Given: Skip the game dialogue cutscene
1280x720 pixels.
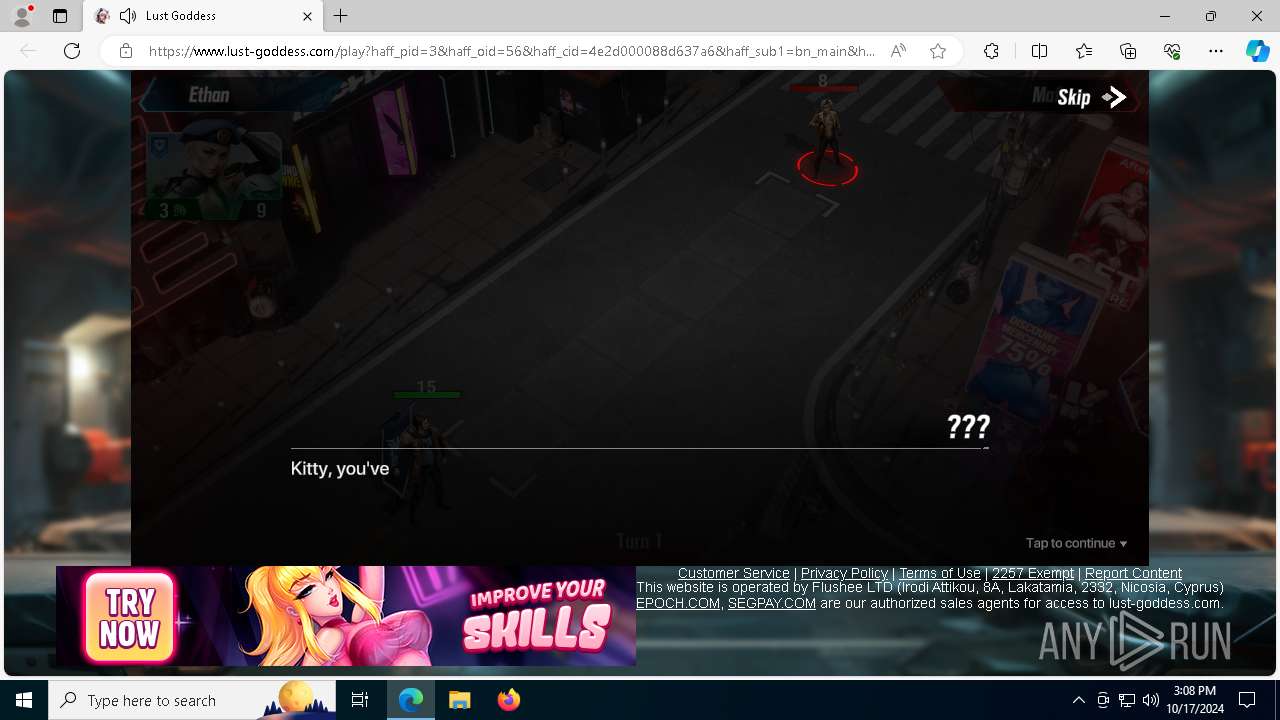Looking at the screenshot, I should tap(1091, 97).
